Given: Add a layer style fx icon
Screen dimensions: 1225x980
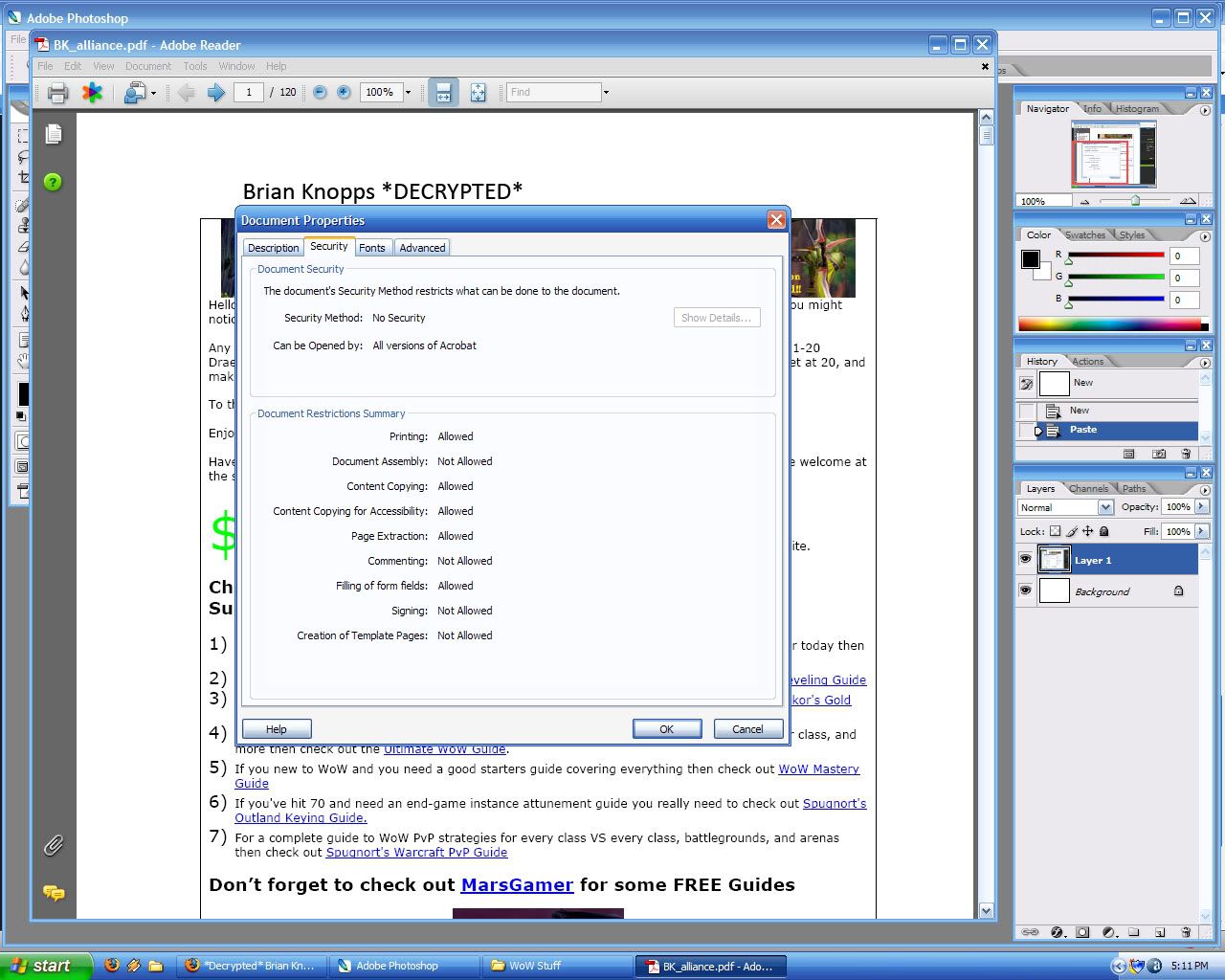Looking at the screenshot, I should pyautogui.click(x=1058, y=931).
